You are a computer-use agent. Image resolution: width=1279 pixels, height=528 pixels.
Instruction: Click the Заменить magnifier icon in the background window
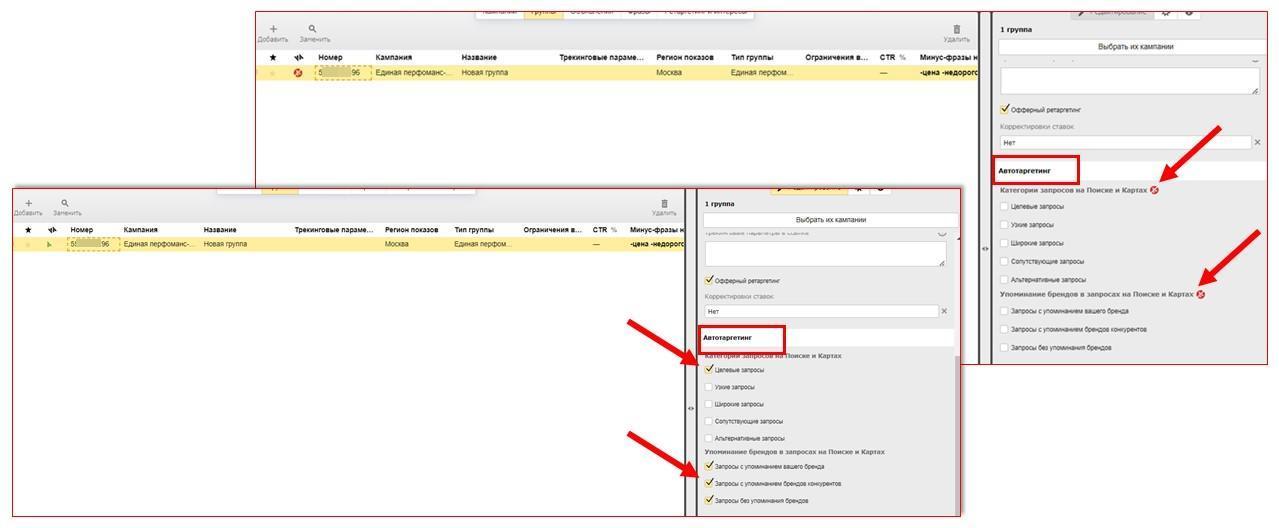(x=312, y=30)
